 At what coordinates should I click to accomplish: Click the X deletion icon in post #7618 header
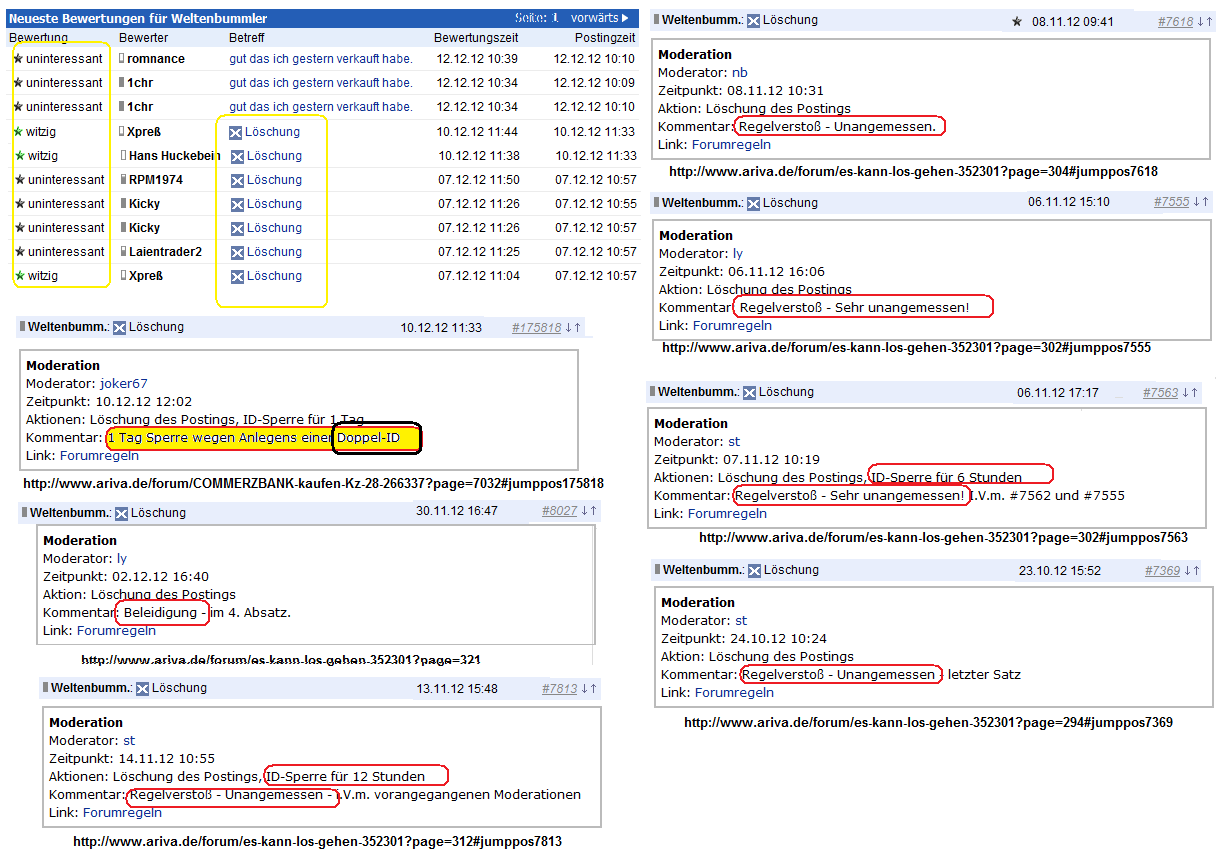tap(753, 21)
